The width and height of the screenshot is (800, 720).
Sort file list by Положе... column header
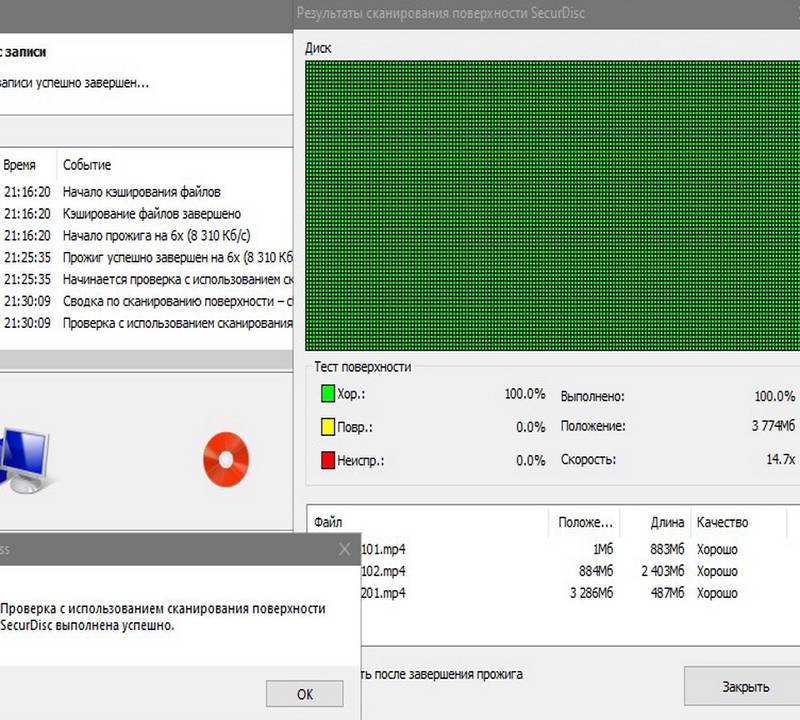pos(584,522)
